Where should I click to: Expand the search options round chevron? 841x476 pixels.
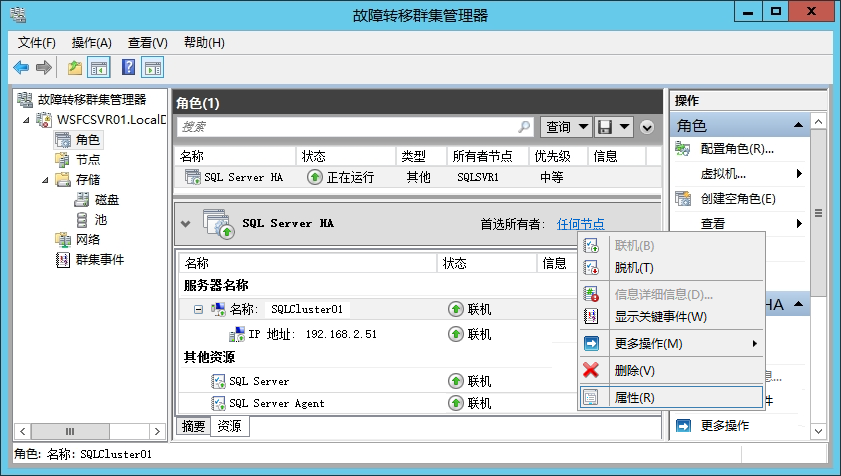647,127
